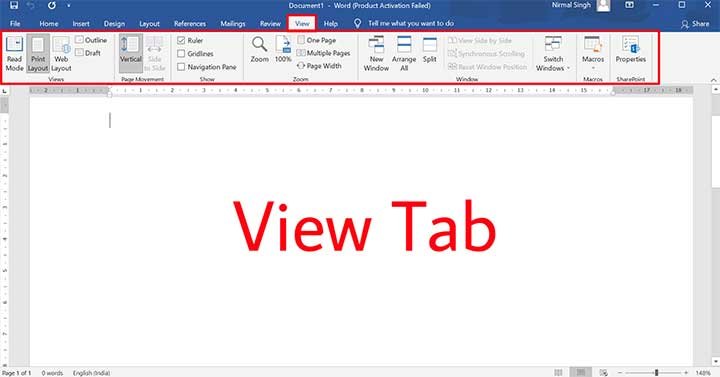Click vertical scrollbar up arrow
This screenshot has width=720, height=377.
coord(716,90)
